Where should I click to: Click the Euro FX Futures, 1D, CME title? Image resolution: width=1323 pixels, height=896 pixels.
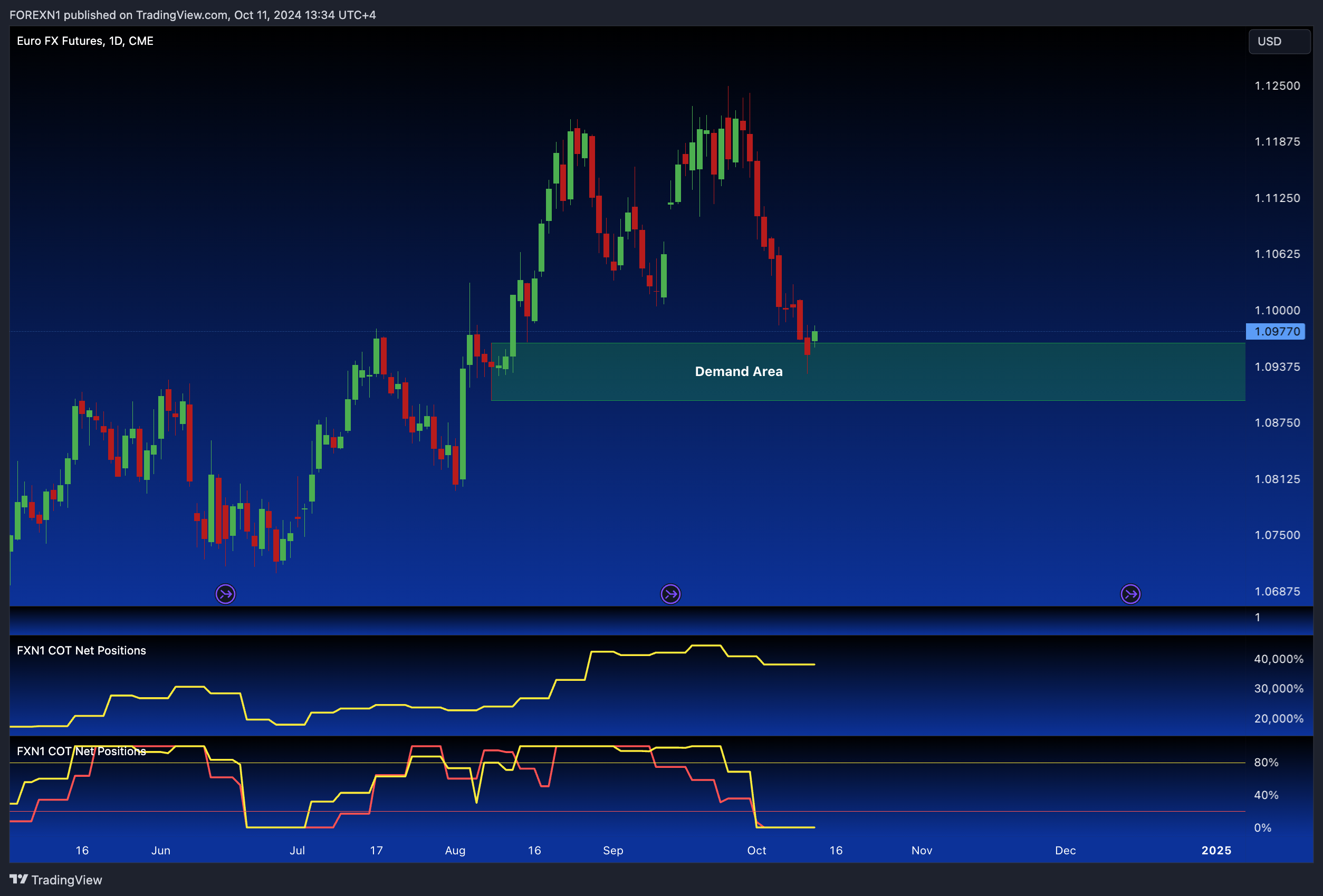85,41
